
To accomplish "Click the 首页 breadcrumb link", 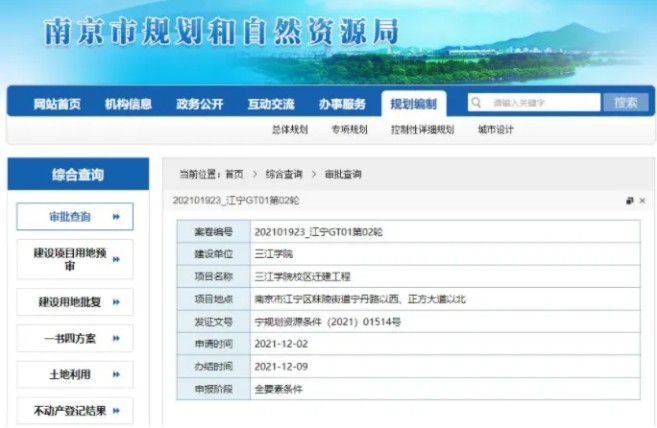I will pyautogui.click(x=234, y=174).
